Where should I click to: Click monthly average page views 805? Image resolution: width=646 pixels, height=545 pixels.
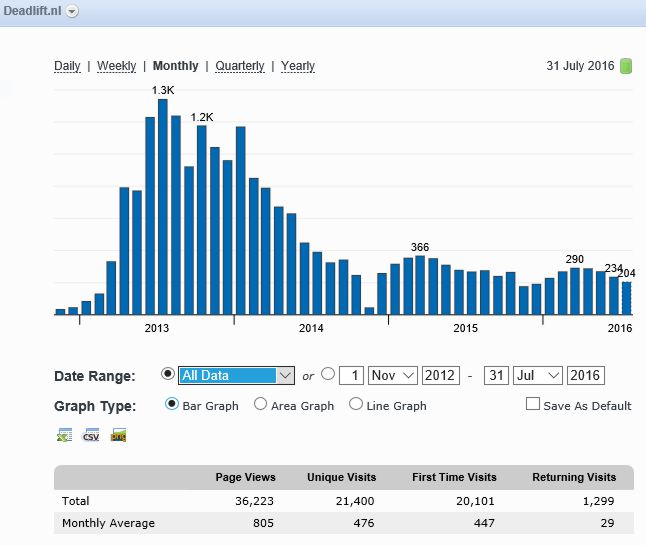pyautogui.click(x=263, y=523)
